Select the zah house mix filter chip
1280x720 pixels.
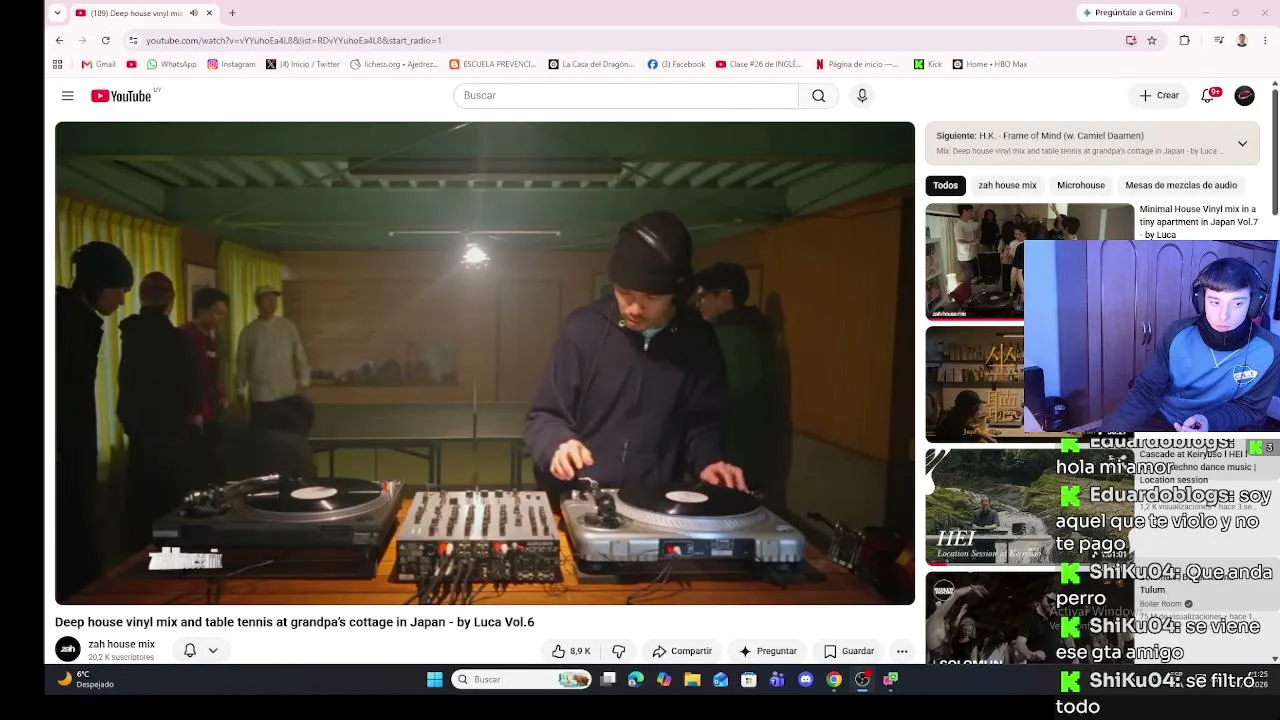click(x=1007, y=185)
